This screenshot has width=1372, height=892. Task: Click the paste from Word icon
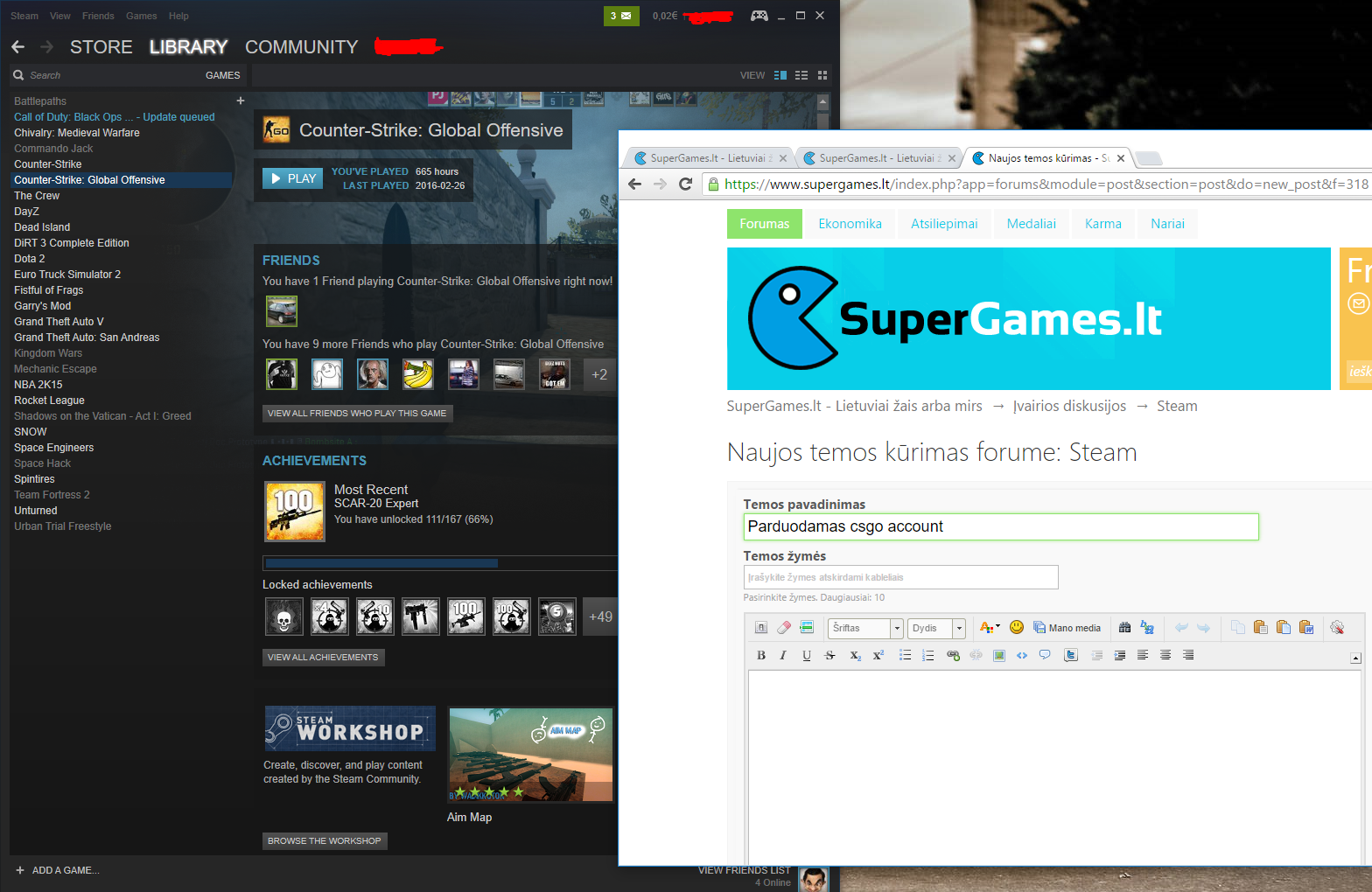point(1306,627)
